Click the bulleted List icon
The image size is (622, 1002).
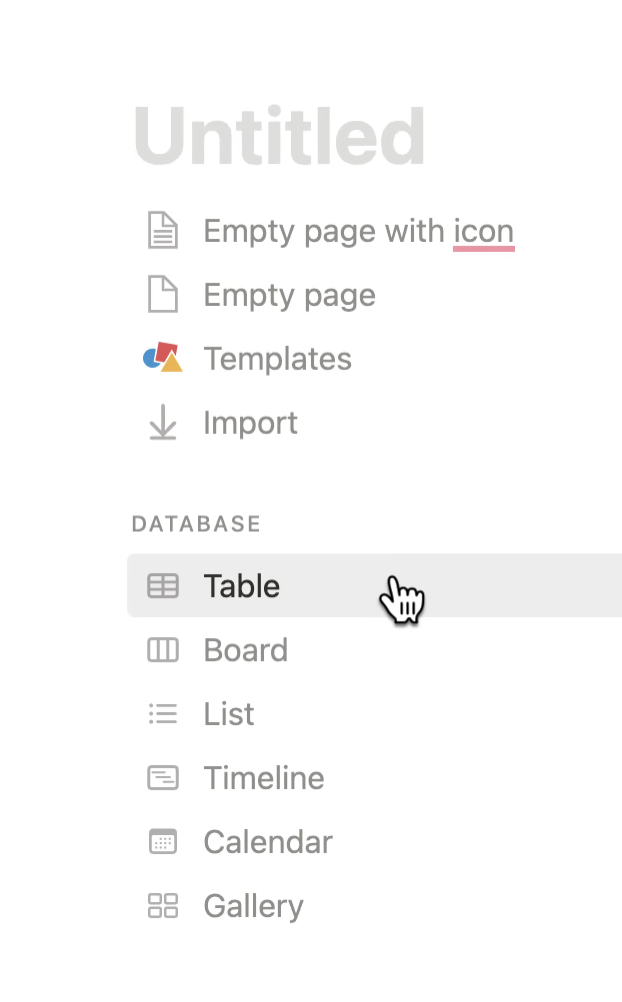tap(162, 714)
